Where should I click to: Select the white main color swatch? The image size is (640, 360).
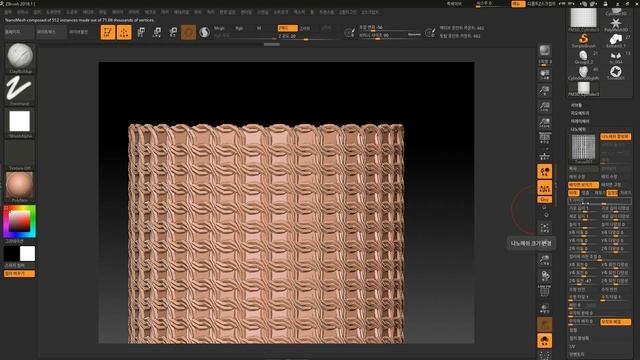[x=27, y=253]
